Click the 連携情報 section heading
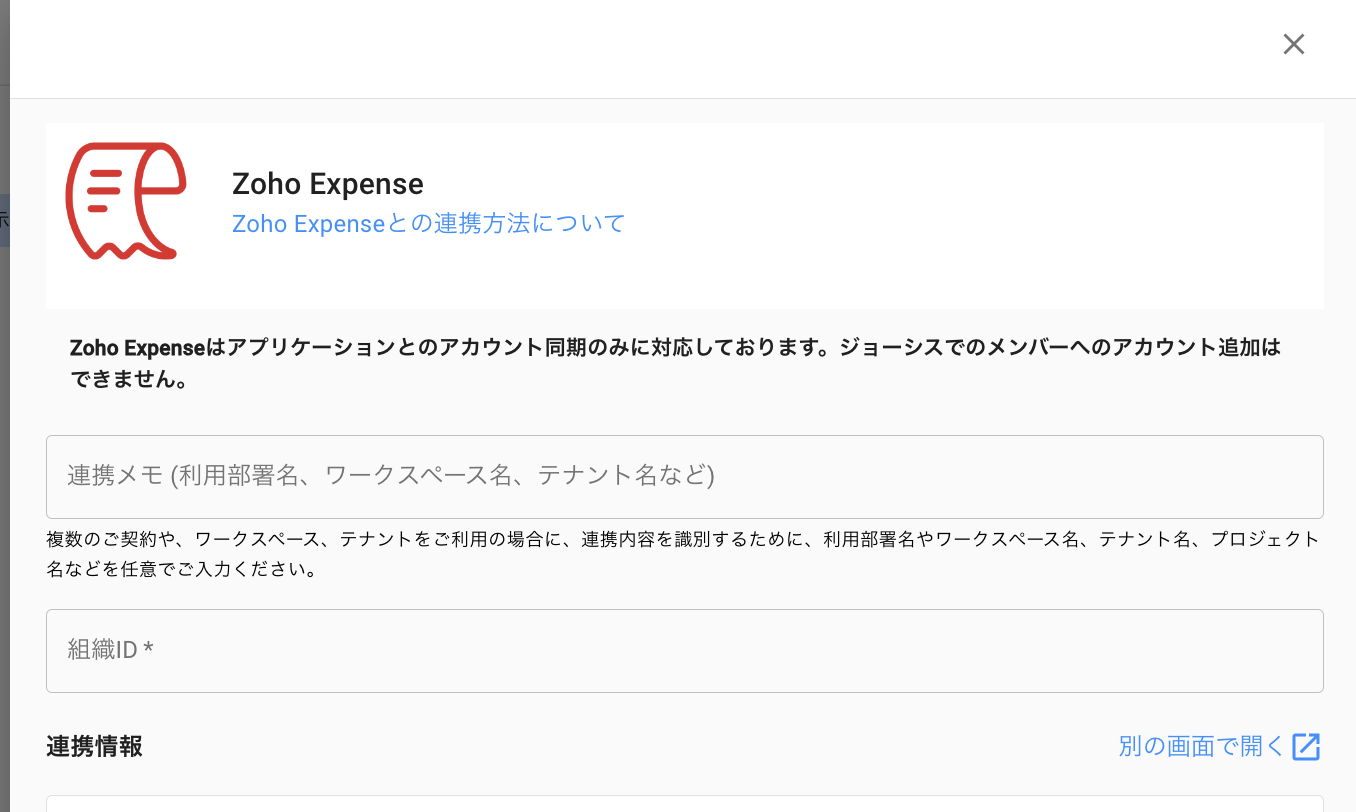 pos(94,746)
